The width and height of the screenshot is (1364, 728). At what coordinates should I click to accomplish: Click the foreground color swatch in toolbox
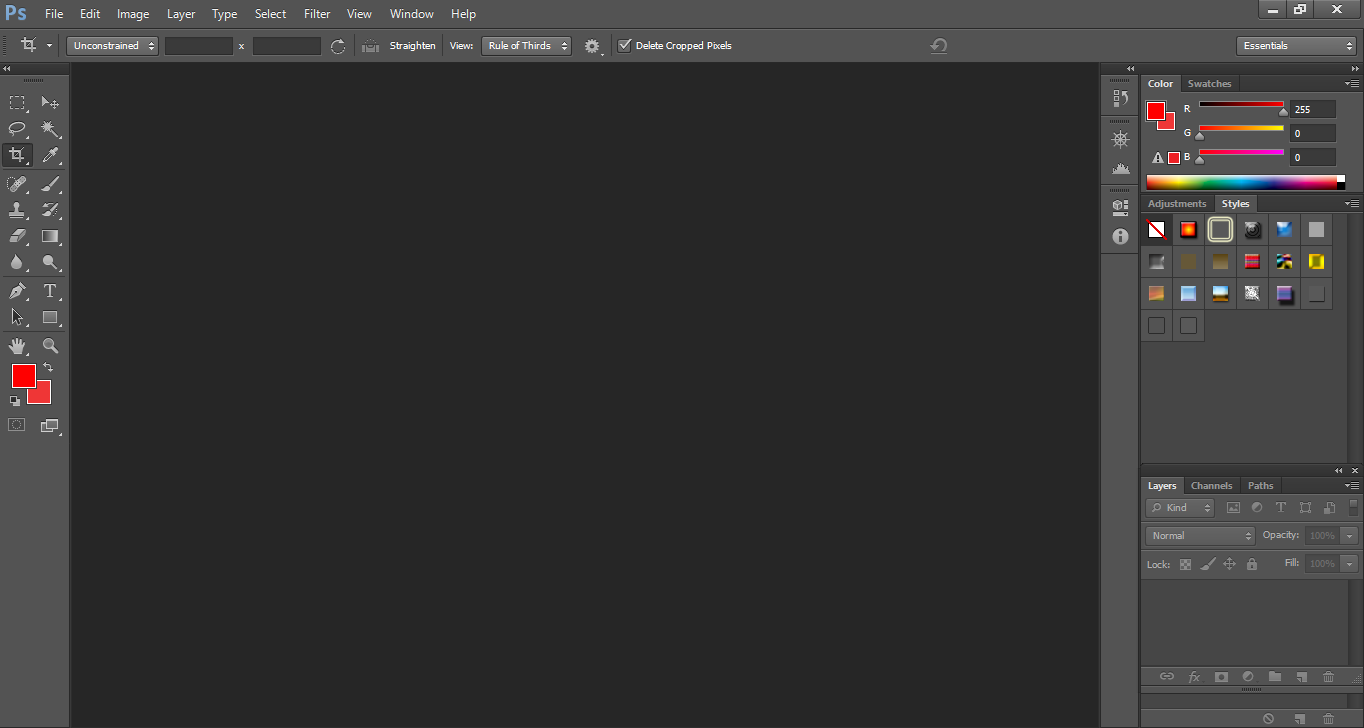click(23, 376)
